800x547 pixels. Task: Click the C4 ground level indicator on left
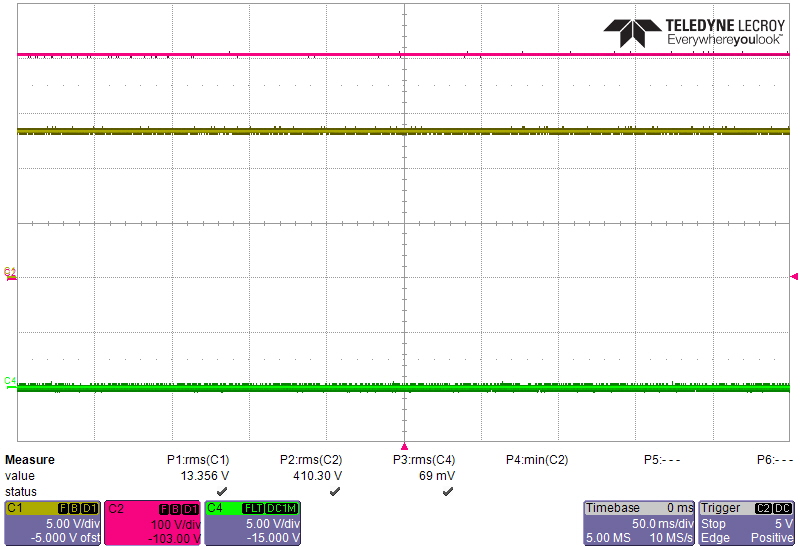click(10, 381)
